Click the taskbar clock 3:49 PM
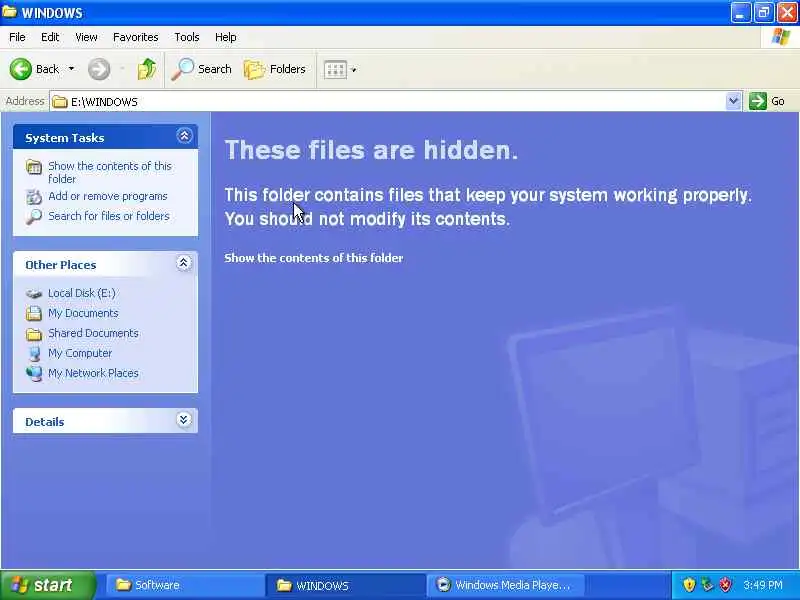The height and width of the screenshot is (600, 800). pyautogui.click(x=763, y=585)
